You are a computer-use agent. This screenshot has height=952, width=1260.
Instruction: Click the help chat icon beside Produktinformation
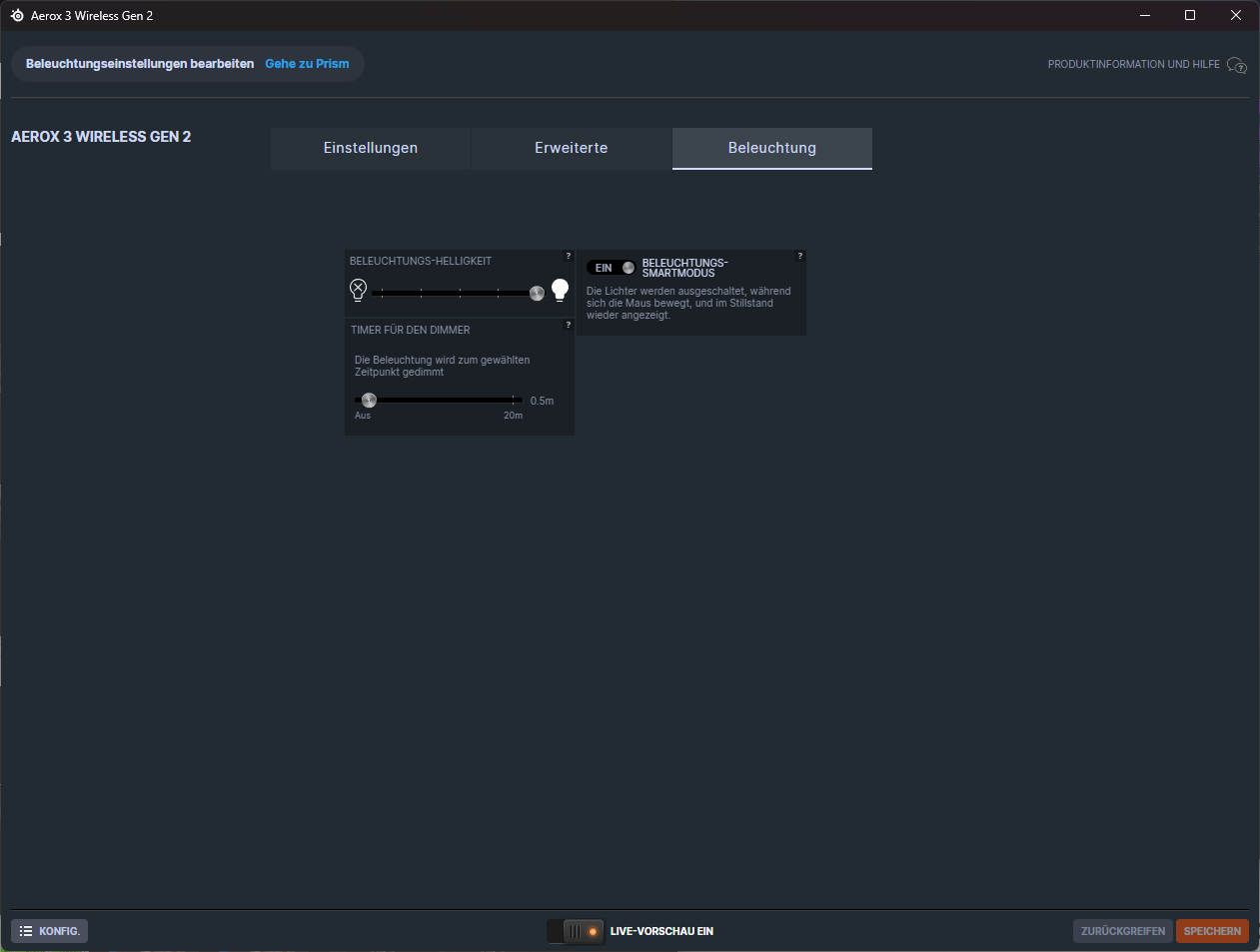click(1237, 65)
